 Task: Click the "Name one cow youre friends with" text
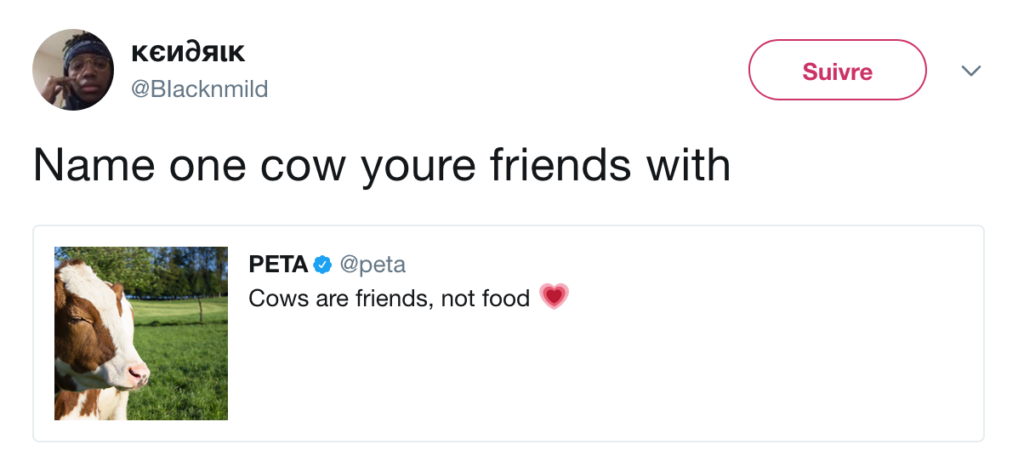click(381, 165)
